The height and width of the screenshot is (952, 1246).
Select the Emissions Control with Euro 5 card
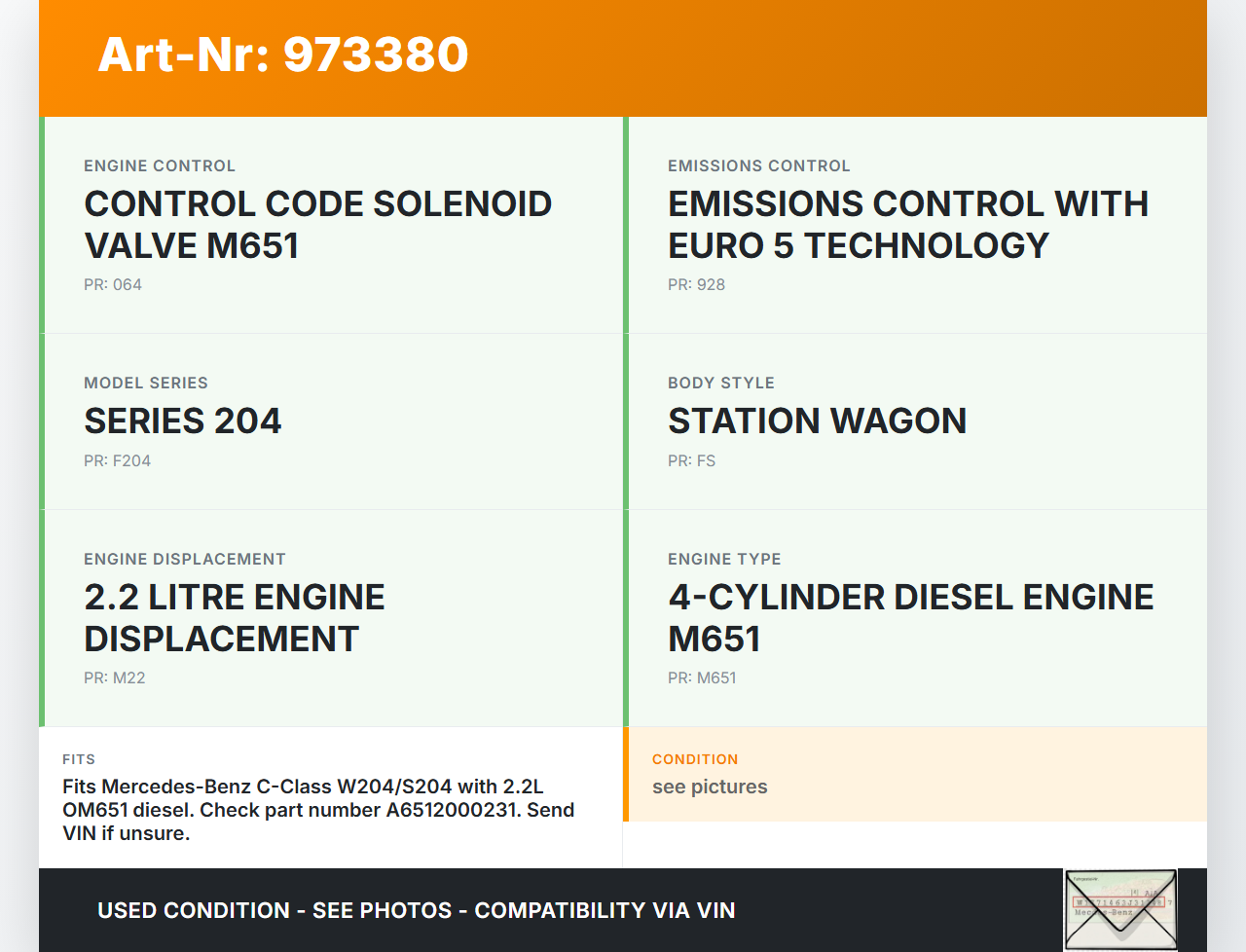click(915, 225)
